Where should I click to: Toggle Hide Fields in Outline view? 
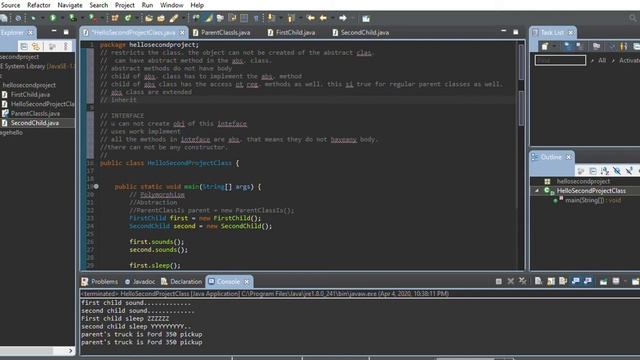point(617,171)
